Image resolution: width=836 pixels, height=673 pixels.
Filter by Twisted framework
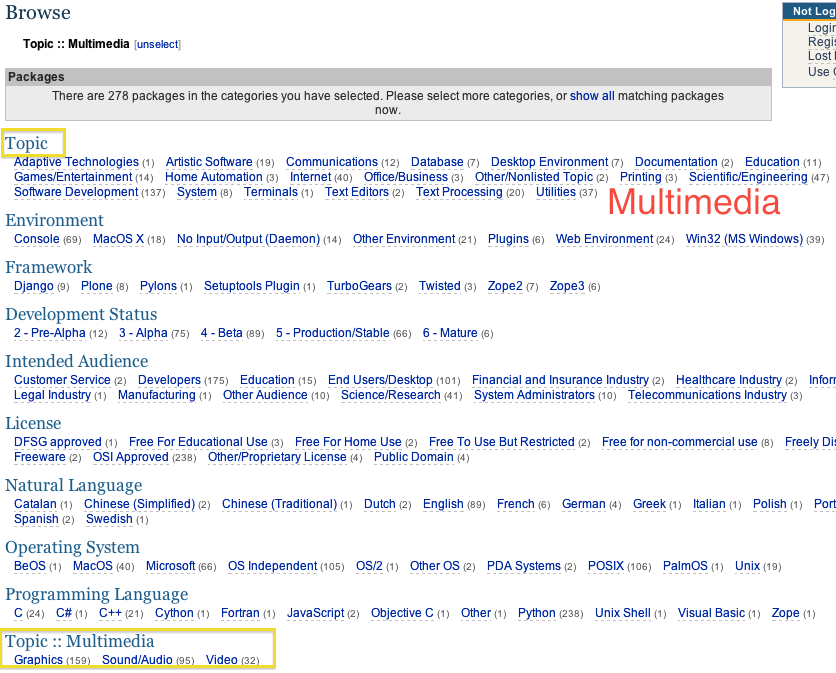pyautogui.click(x=439, y=286)
